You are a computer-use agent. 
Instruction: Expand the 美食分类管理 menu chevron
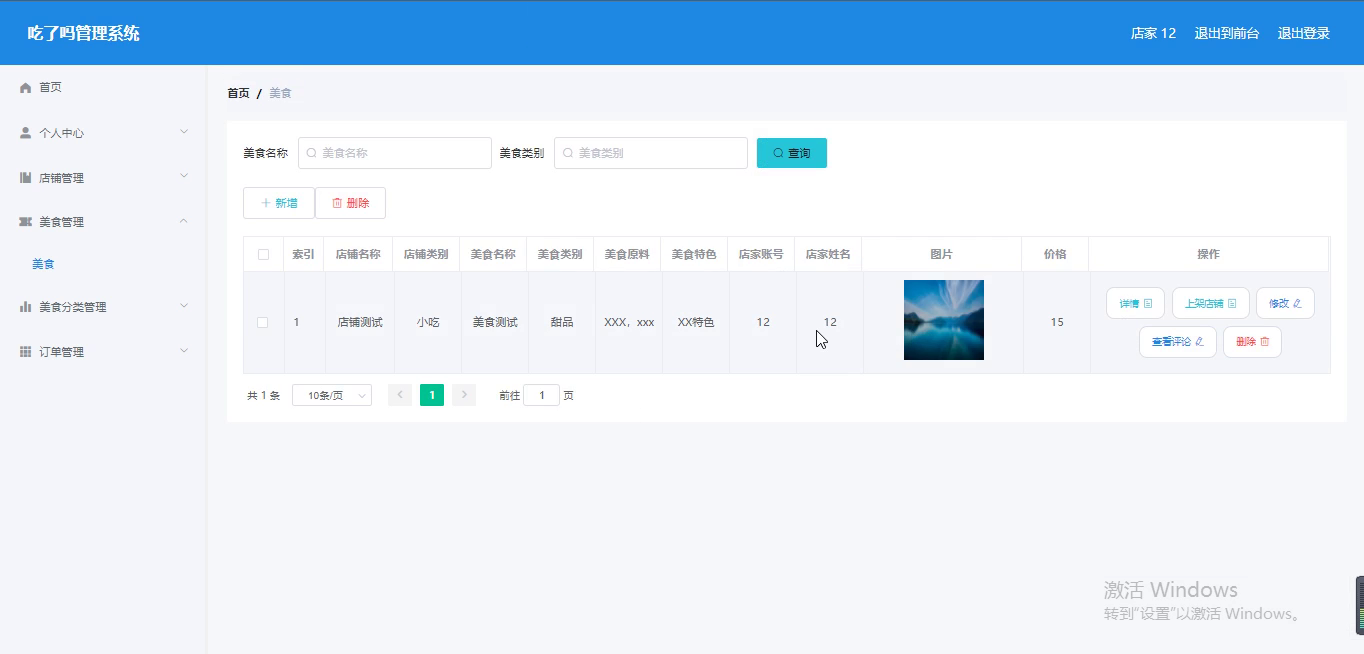pos(184,306)
